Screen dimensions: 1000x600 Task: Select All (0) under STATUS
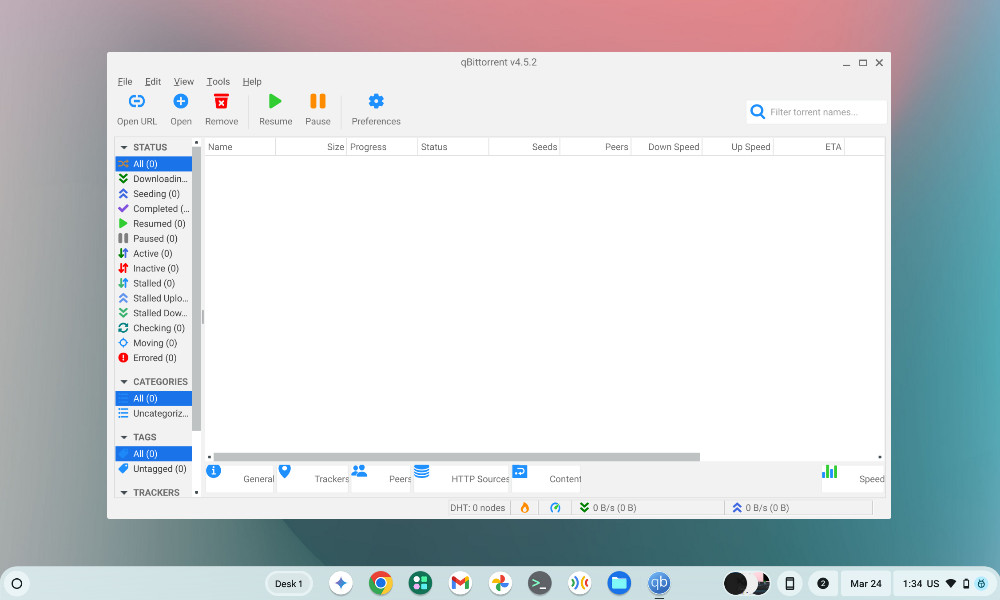pyautogui.click(x=154, y=164)
